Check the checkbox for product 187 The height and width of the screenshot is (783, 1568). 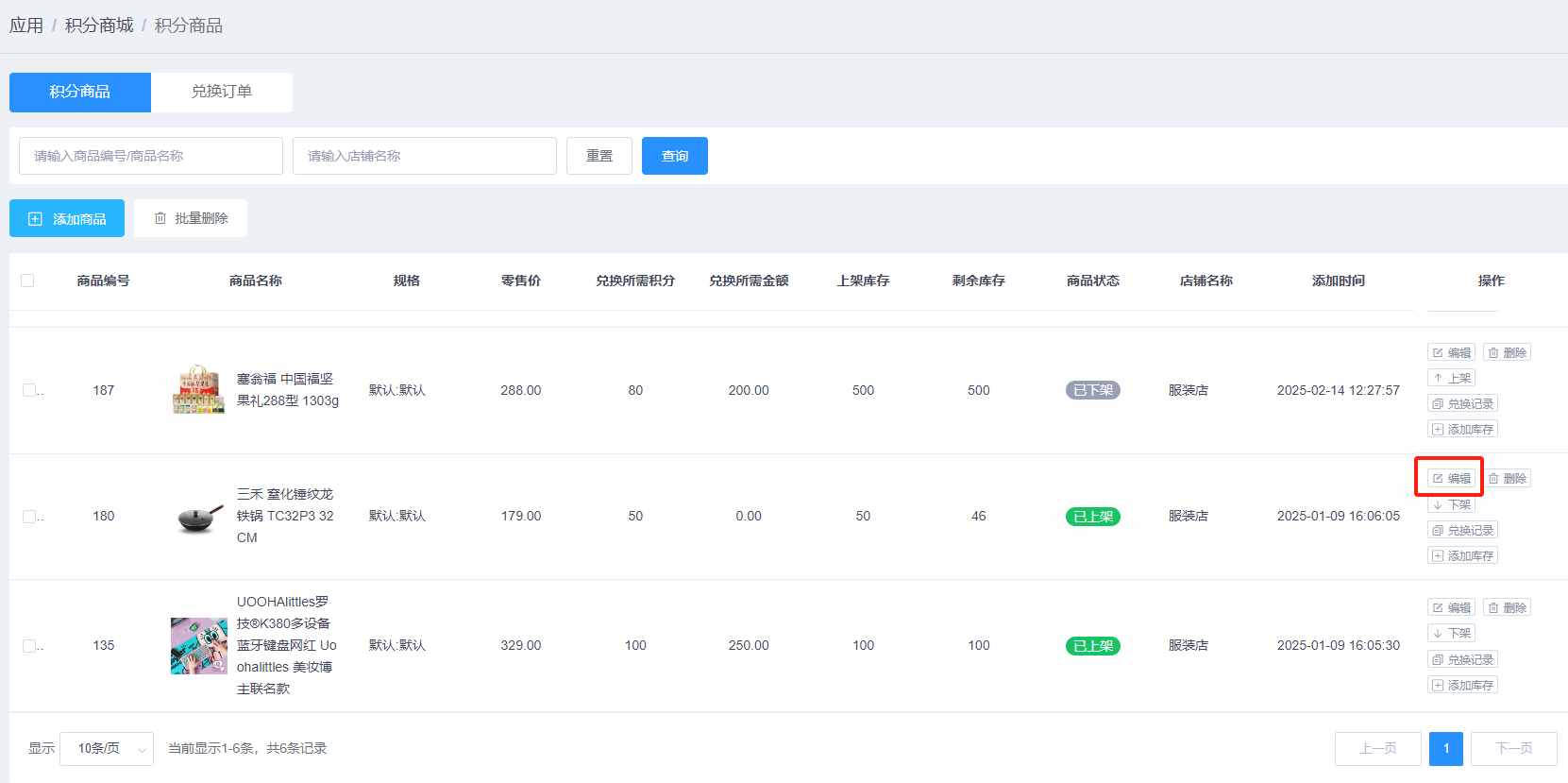pyautogui.click(x=29, y=390)
